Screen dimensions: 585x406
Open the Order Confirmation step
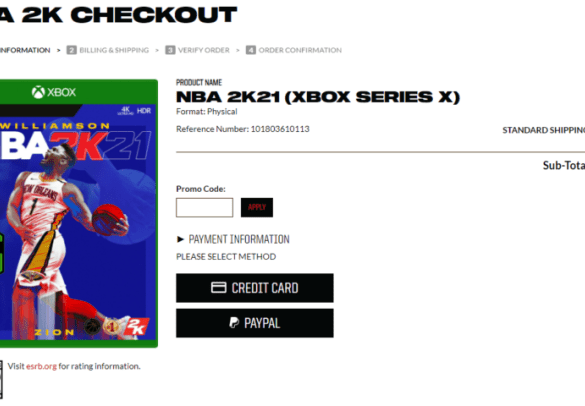coord(300,50)
